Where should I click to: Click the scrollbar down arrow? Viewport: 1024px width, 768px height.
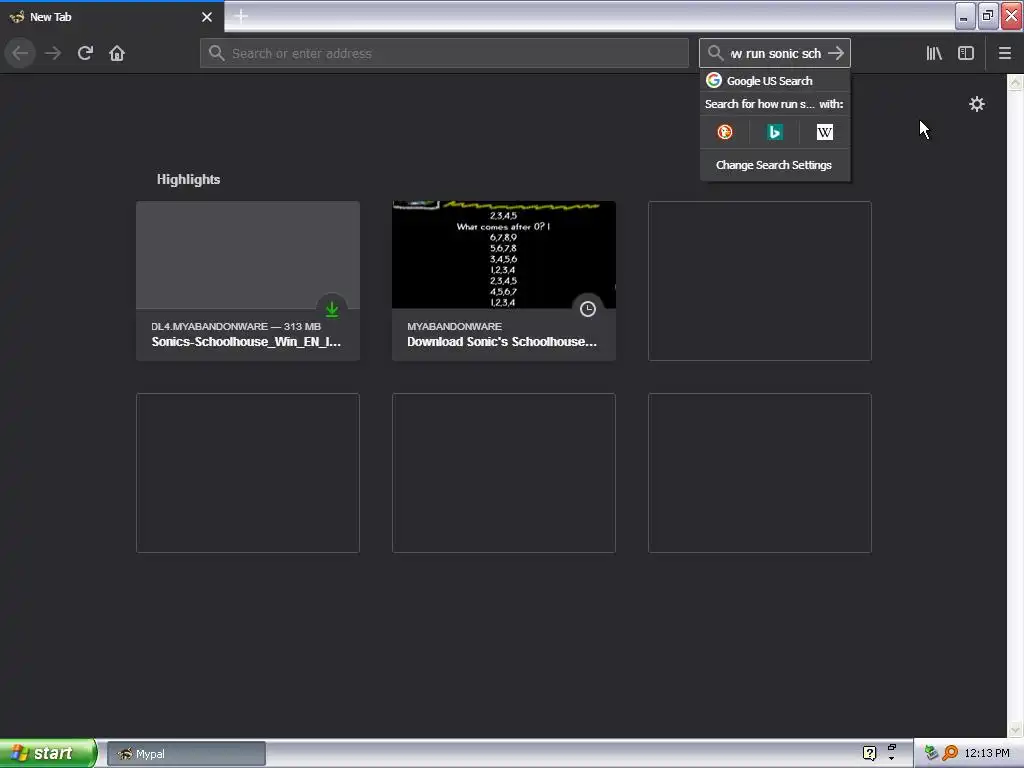(x=1015, y=729)
